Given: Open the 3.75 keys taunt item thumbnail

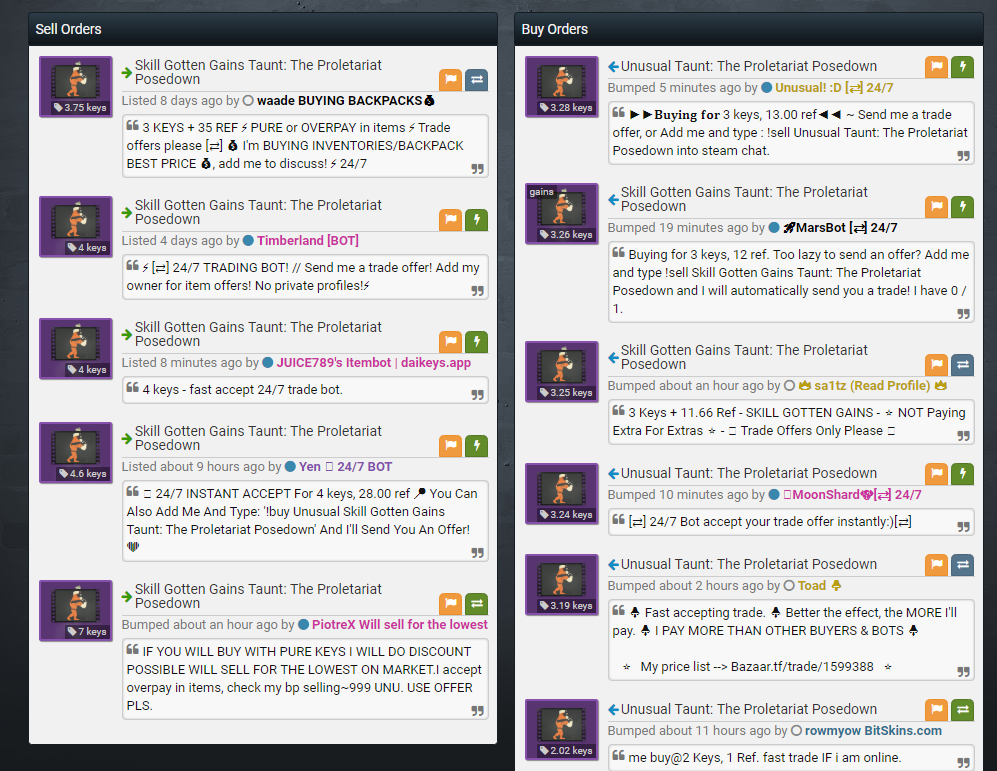Looking at the screenshot, I should click(x=76, y=86).
